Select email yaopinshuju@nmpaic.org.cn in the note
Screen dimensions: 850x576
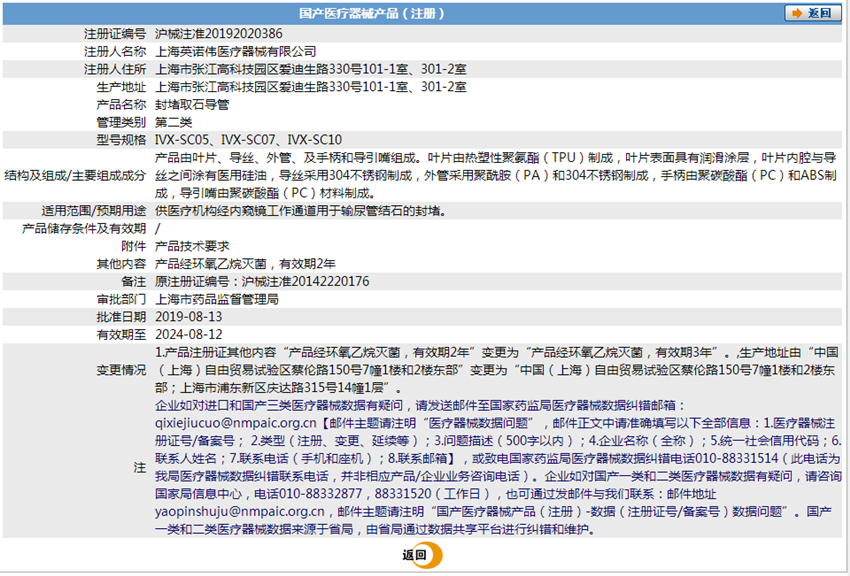tap(240, 512)
